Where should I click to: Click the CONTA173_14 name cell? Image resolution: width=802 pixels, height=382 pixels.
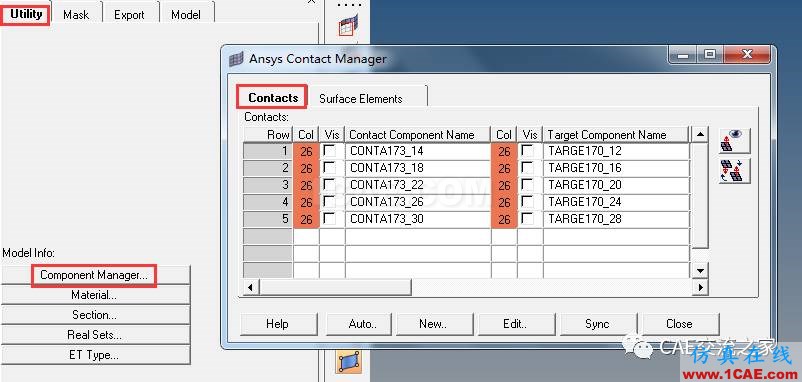click(418, 151)
